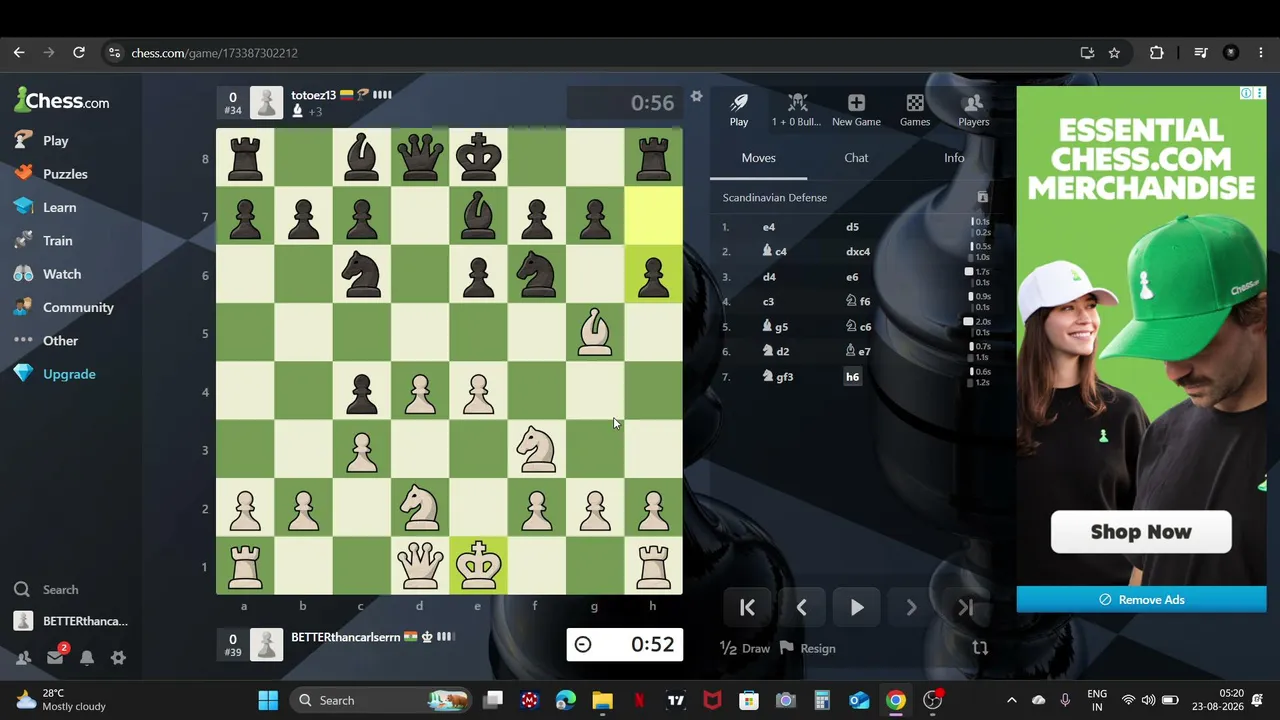Resign the game
Viewport: 1280px width, 720px height.
808,648
